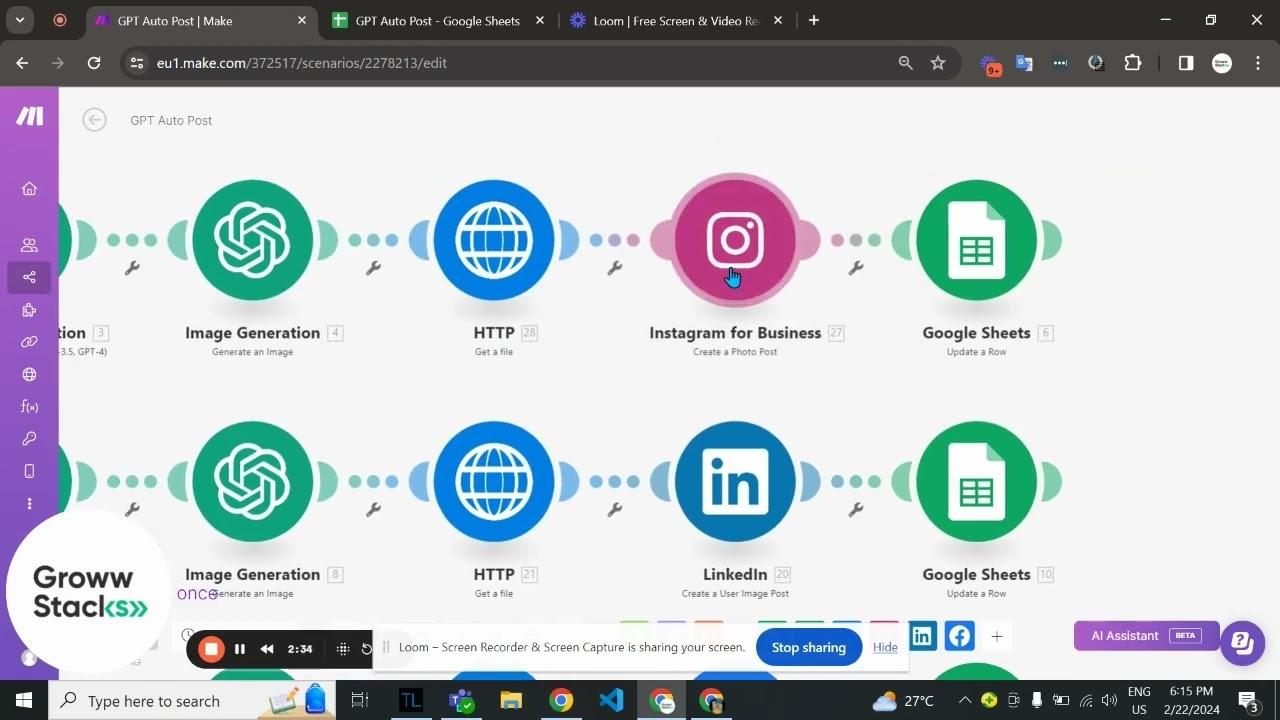
Task: Open Connections link icon in sidebar
Action: click(29, 342)
